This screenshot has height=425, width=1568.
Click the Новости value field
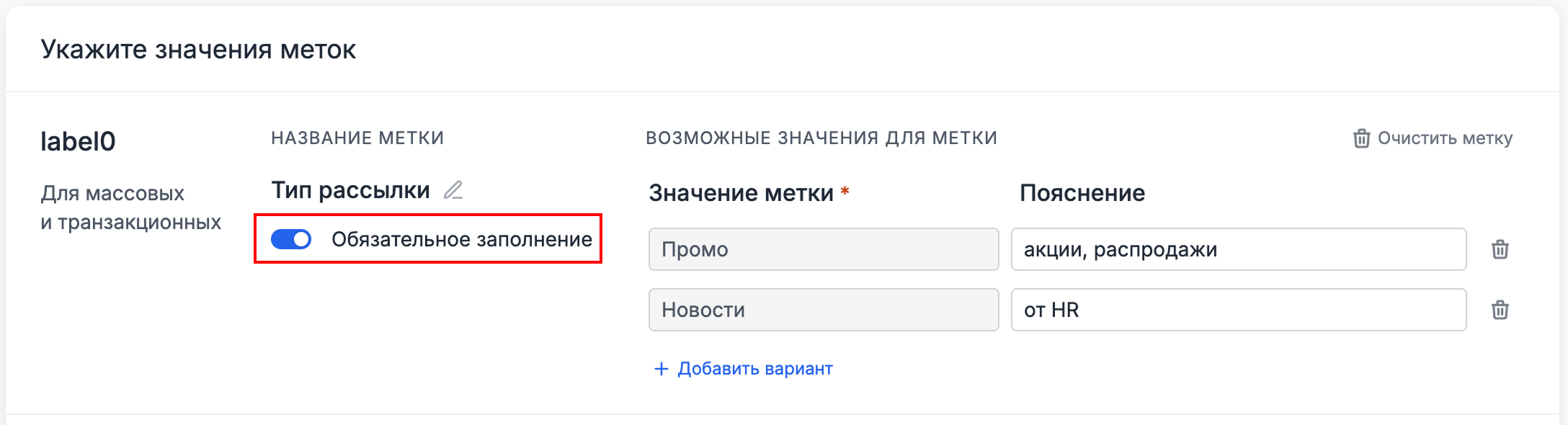tap(823, 310)
